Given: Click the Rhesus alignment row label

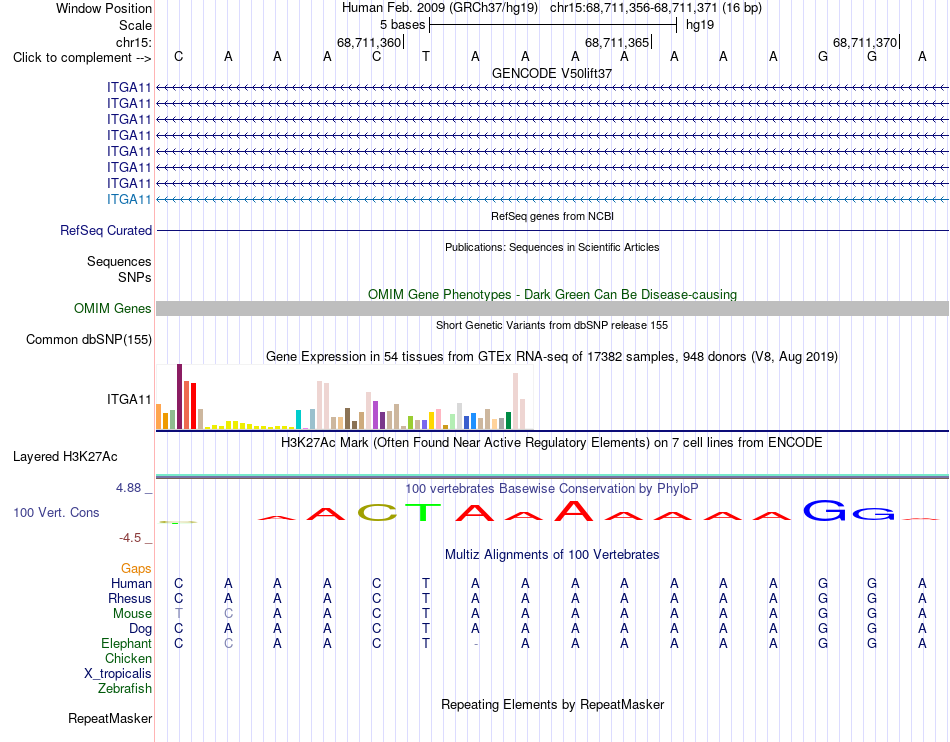Looking at the screenshot, I should point(130,598).
